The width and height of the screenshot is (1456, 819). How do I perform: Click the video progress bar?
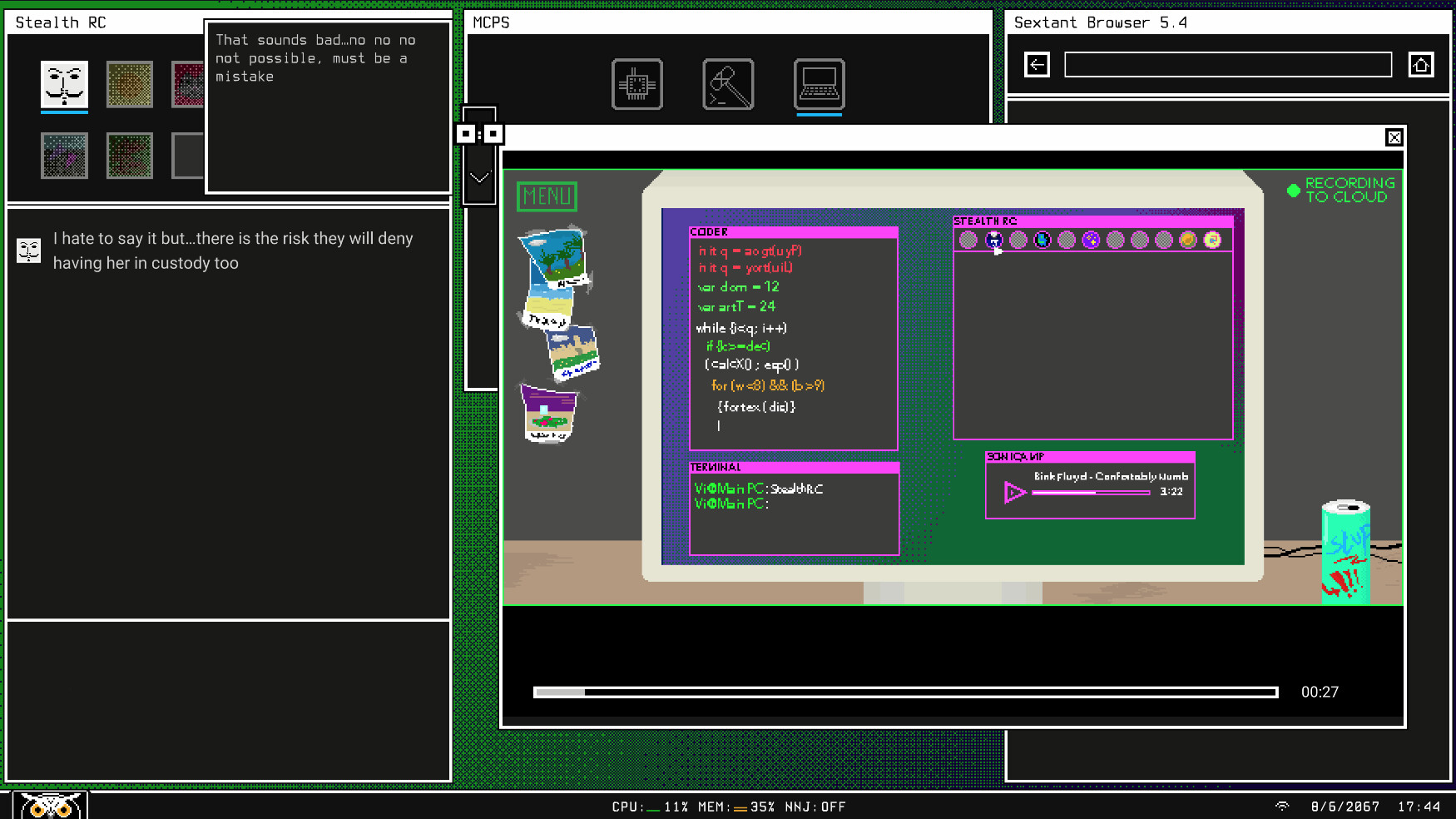point(905,692)
